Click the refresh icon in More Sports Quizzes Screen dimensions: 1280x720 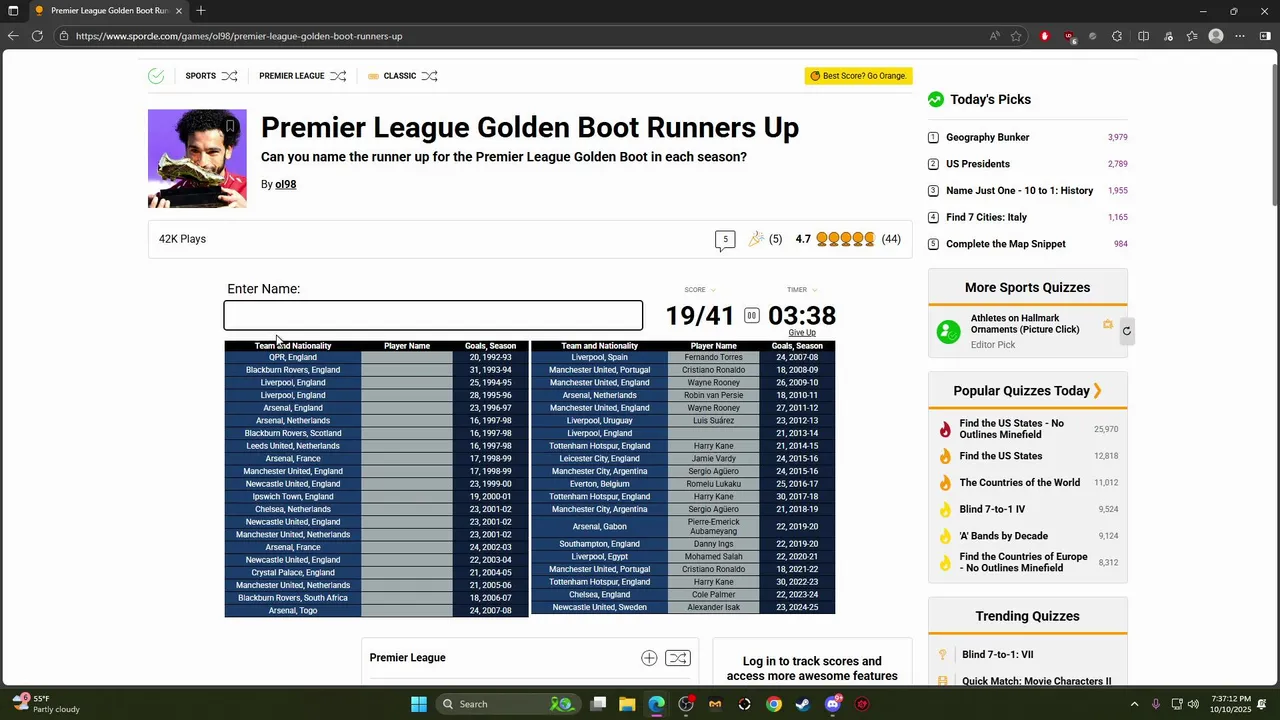(1126, 331)
